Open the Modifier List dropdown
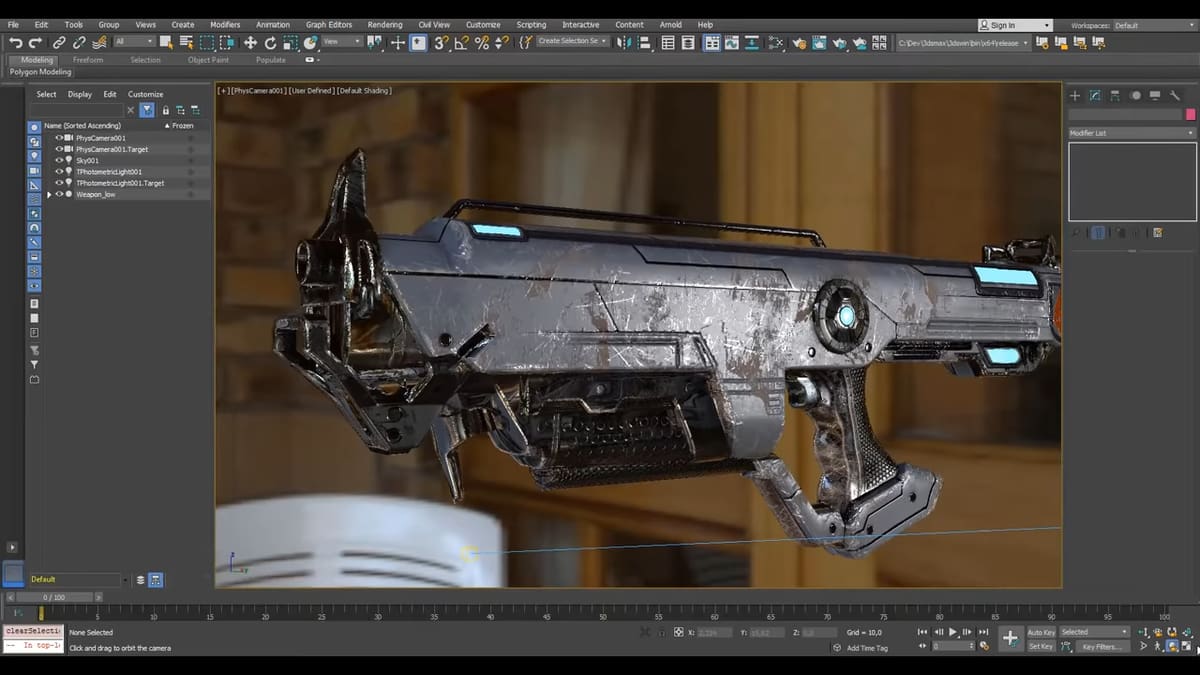Image resolution: width=1200 pixels, height=675 pixels. [x=1131, y=133]
